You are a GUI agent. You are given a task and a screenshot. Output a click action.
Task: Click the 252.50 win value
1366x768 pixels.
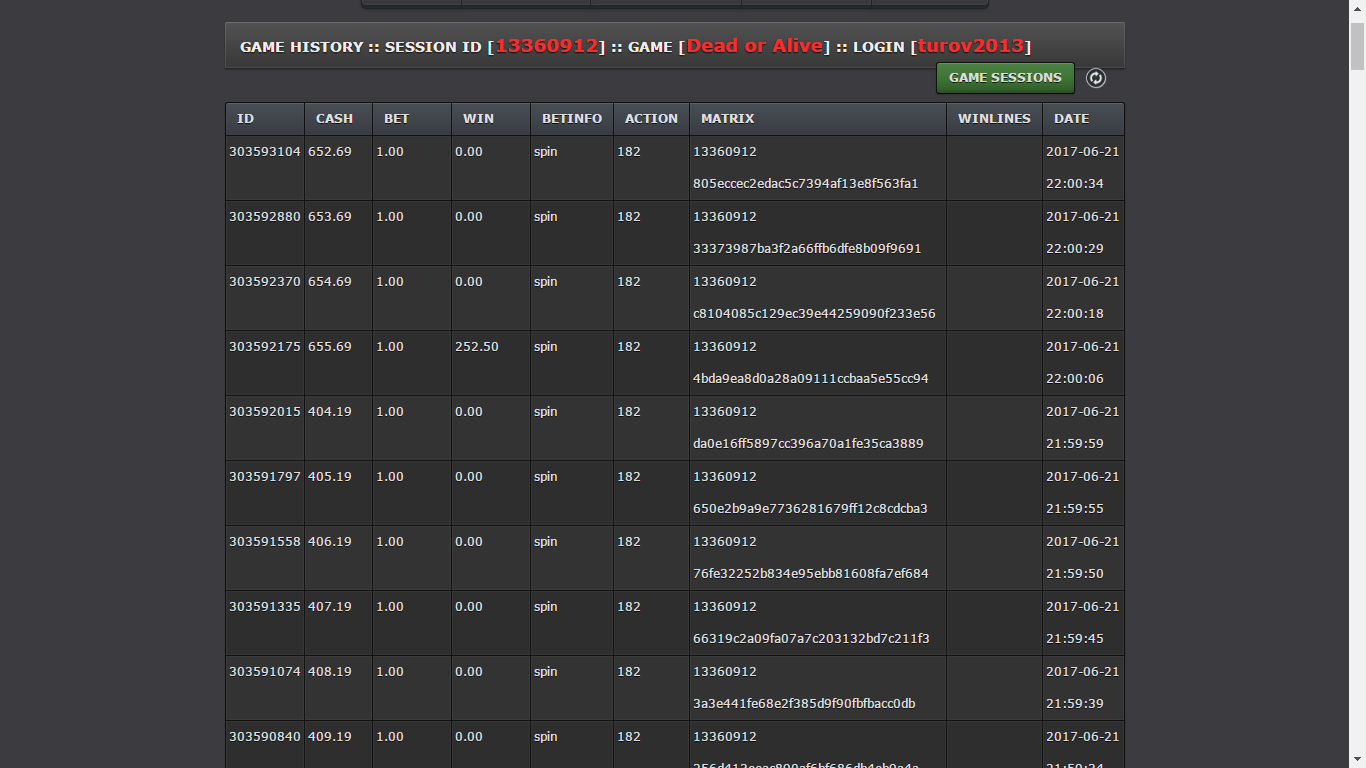[477, 347]
